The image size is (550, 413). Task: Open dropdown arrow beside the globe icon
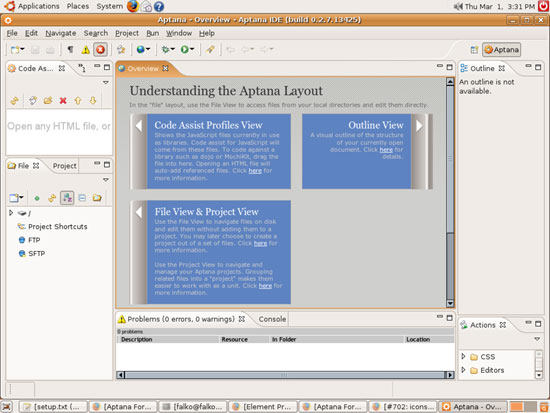[x=148, y=49]
